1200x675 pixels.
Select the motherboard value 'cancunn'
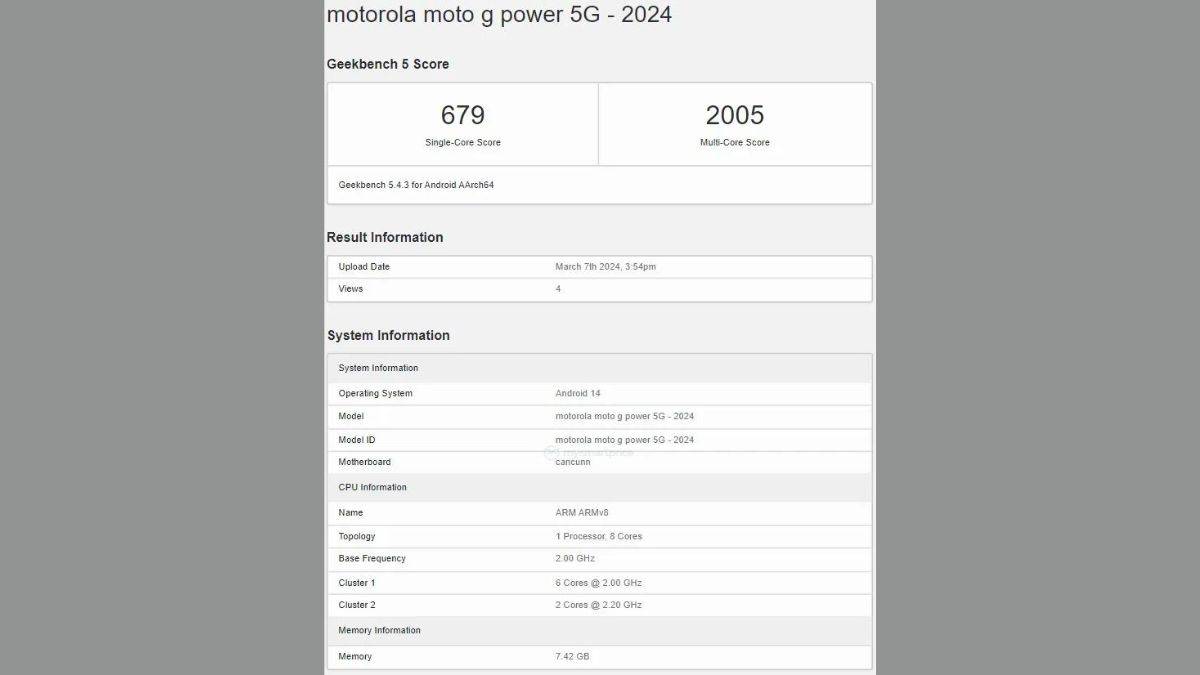tap(573, 462)
